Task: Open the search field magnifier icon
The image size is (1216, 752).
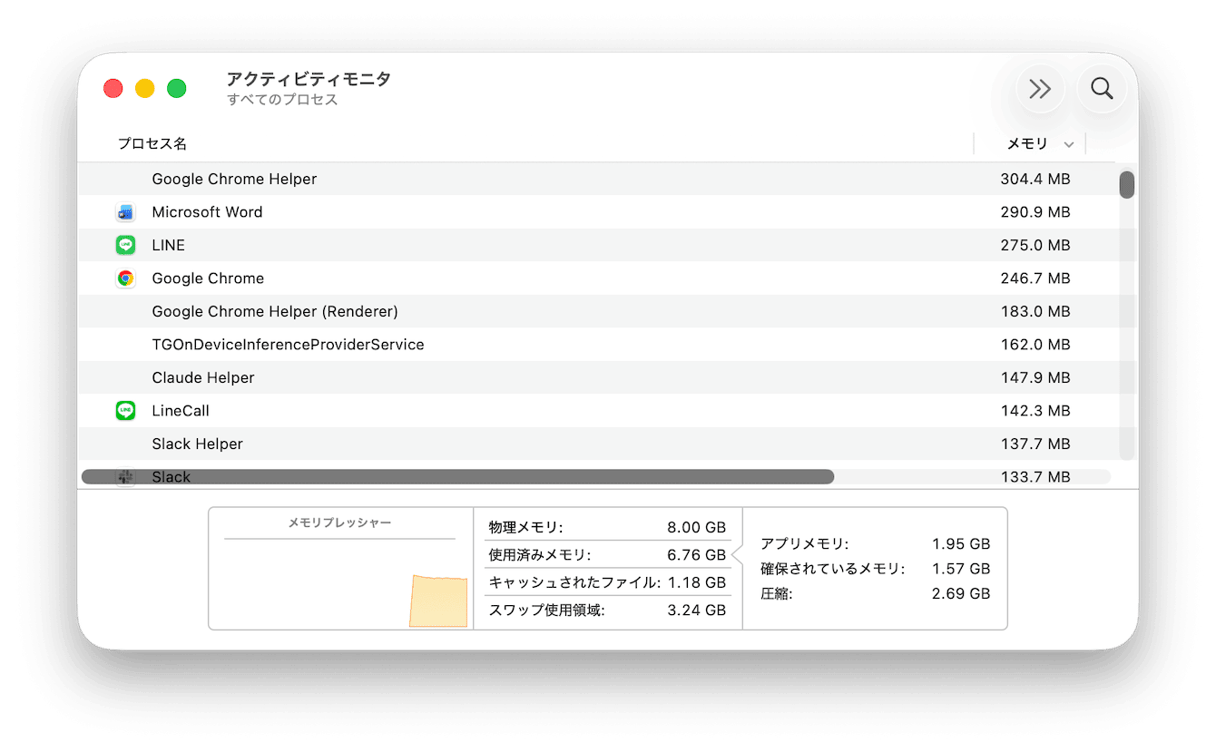Action: 1102,88
